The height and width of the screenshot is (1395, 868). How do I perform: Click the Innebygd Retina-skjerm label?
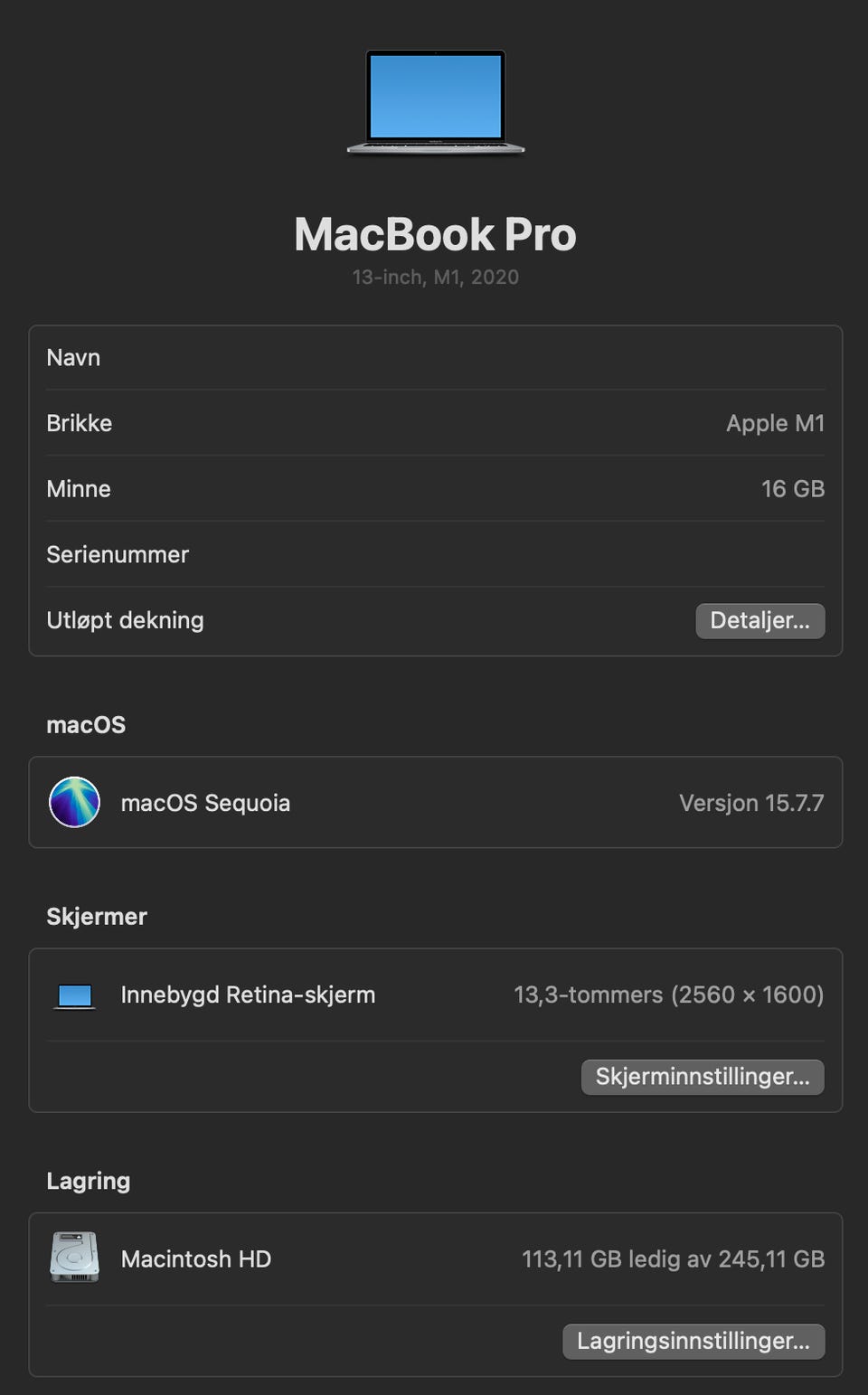248,994
